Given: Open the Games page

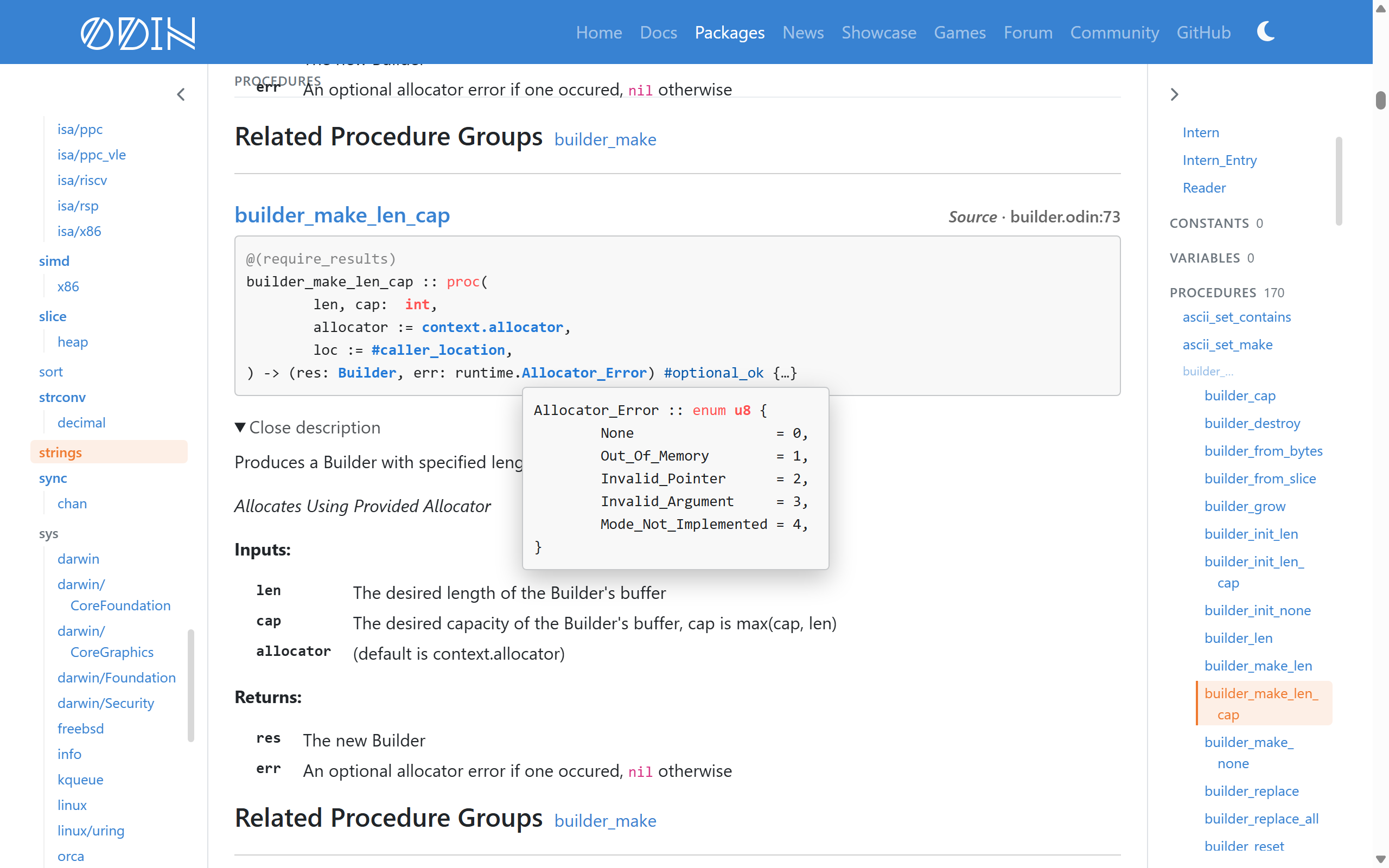Looking at the screenshot, I should pos(960,33).
